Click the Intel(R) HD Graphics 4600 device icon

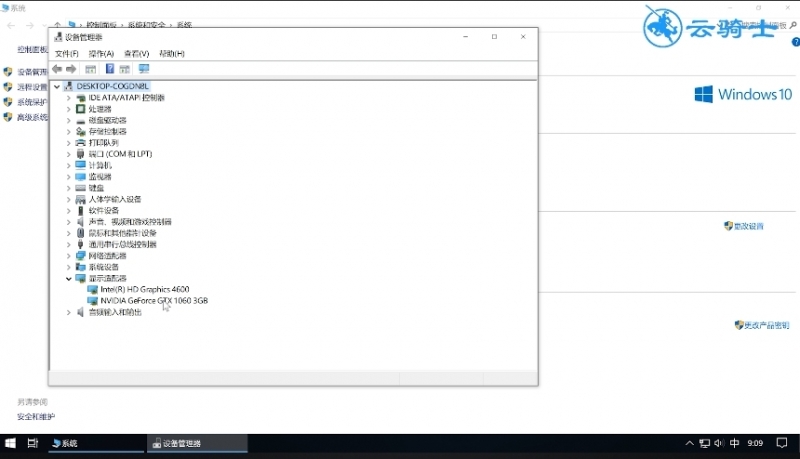pos(92,289)
